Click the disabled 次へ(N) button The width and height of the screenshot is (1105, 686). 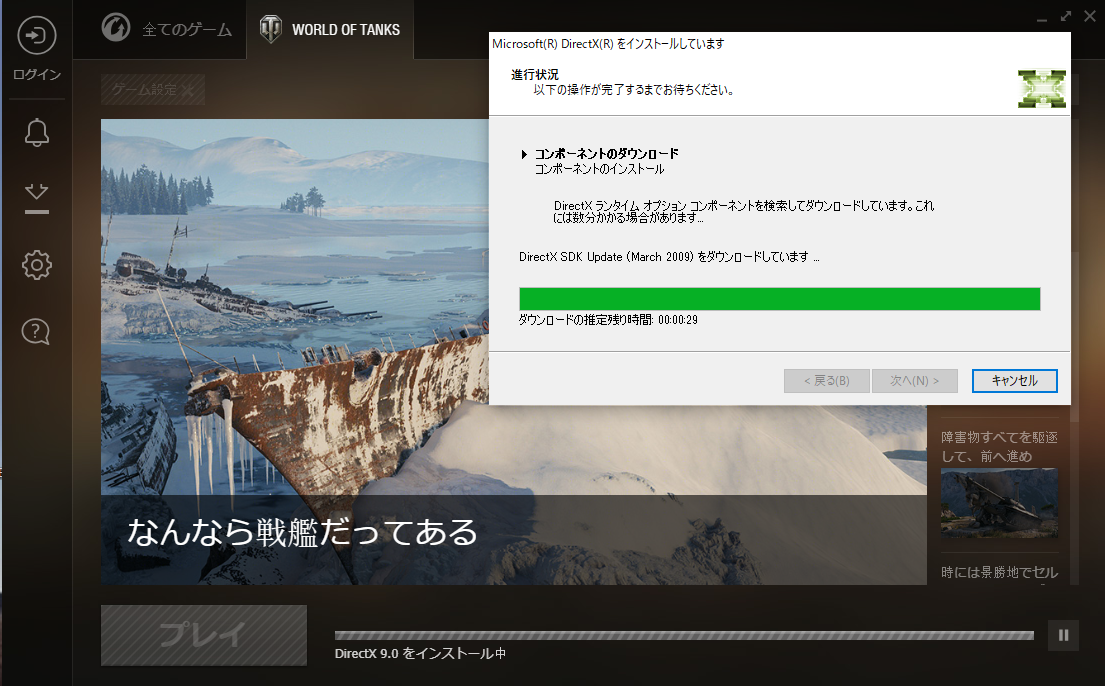coord(915,381)
